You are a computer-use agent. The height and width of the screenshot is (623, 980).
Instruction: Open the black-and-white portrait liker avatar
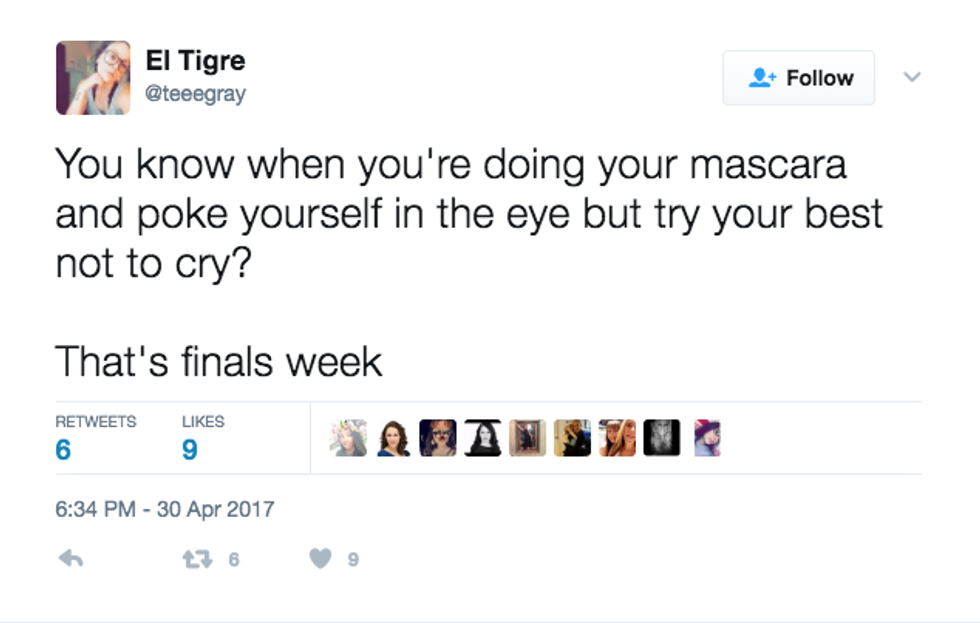tap(483, 438)
